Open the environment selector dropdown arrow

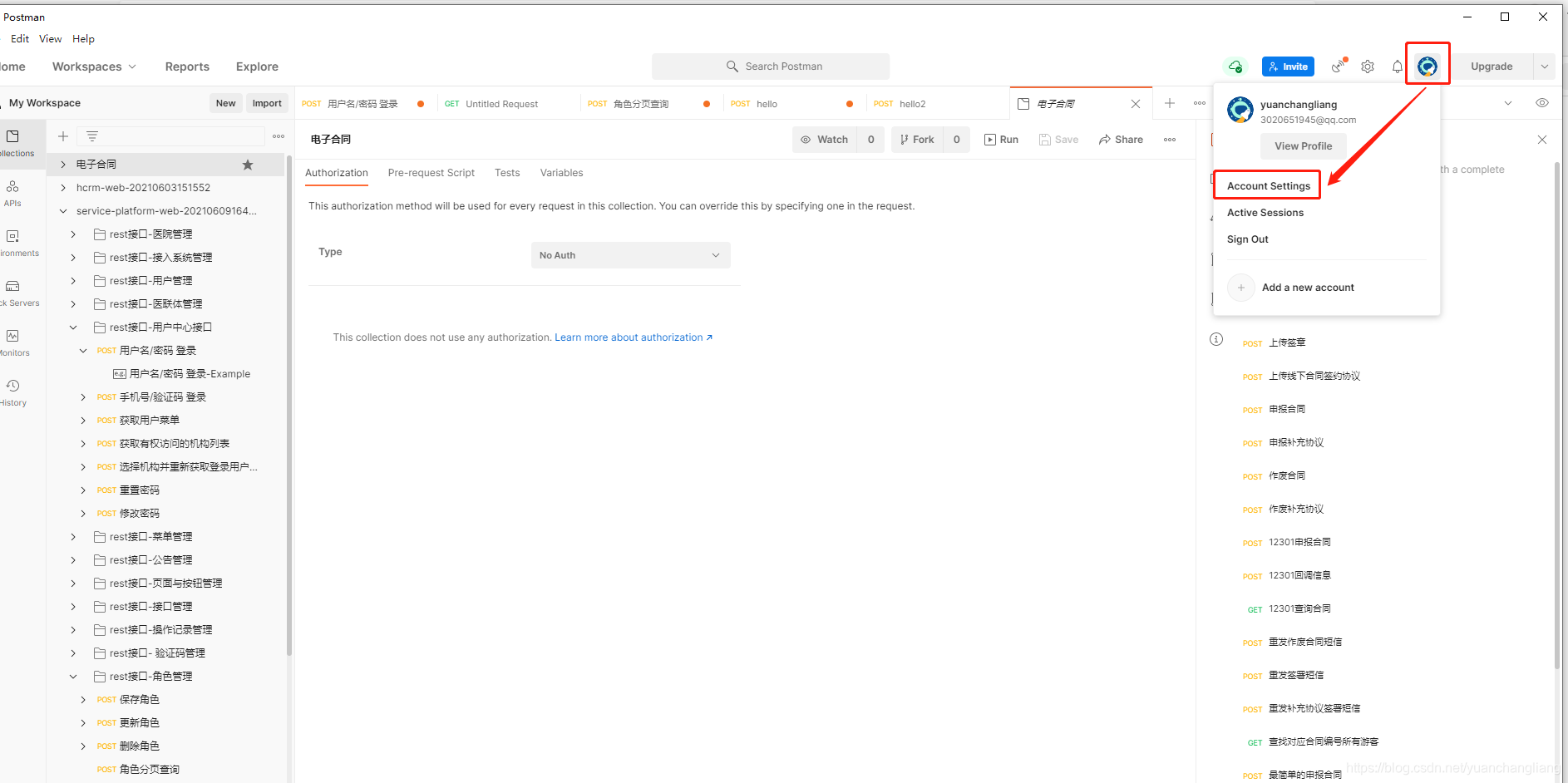(x=1508, y=103)
